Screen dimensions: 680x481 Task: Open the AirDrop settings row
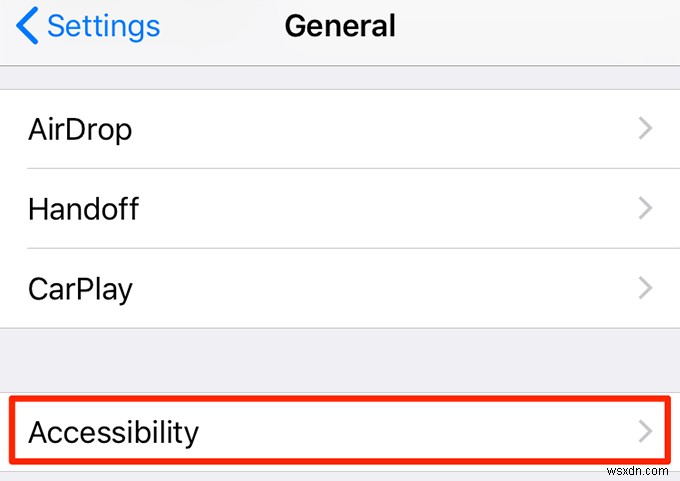340,128
